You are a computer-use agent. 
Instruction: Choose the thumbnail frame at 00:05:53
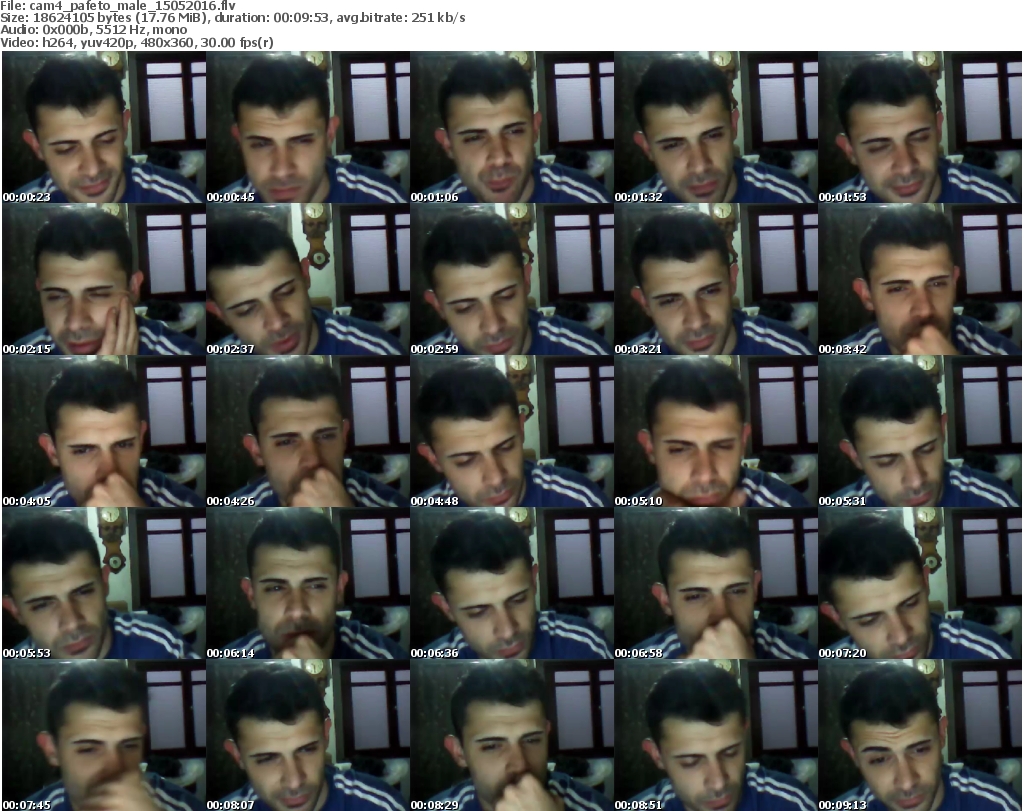click(x=104, y=584)
